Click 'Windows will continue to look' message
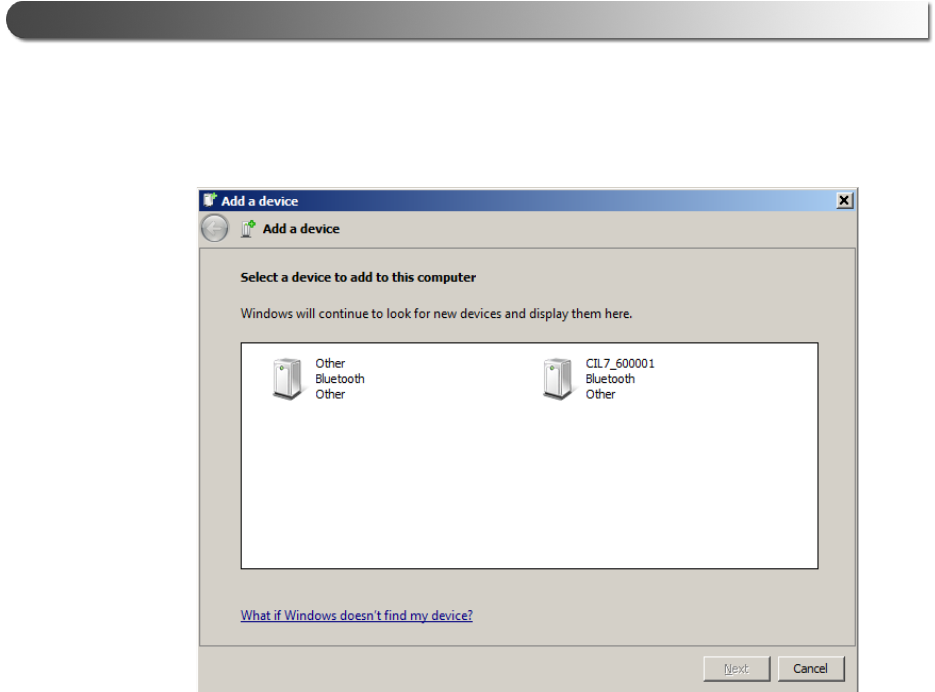 pos(436,314)
